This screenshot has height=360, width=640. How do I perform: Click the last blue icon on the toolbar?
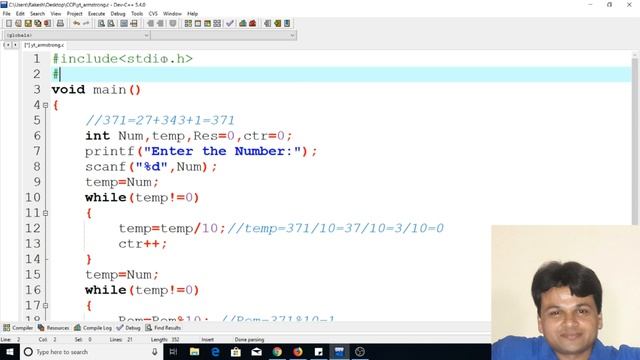[x=287, y=24]
